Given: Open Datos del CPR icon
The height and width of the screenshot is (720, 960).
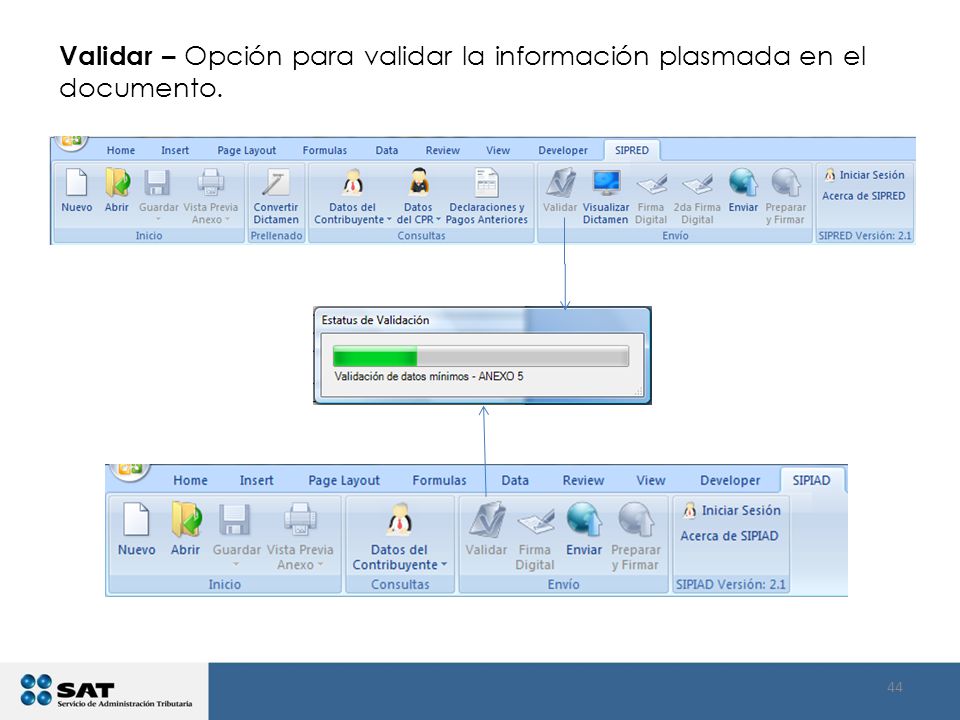Looking at the screenshot, I should point(418,196).
